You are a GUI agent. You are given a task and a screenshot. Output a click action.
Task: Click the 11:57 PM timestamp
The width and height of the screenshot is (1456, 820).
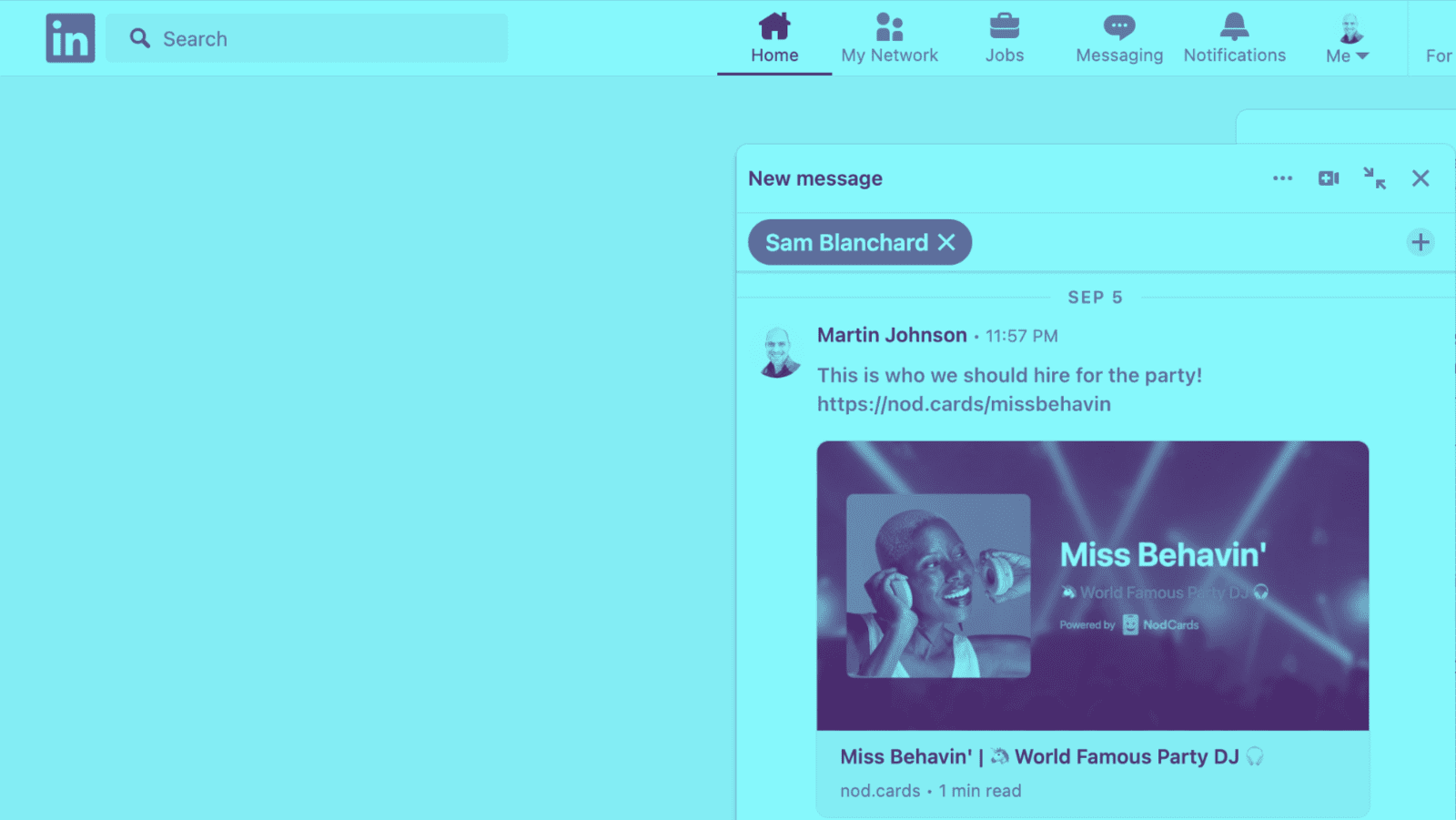point(1021,336)
